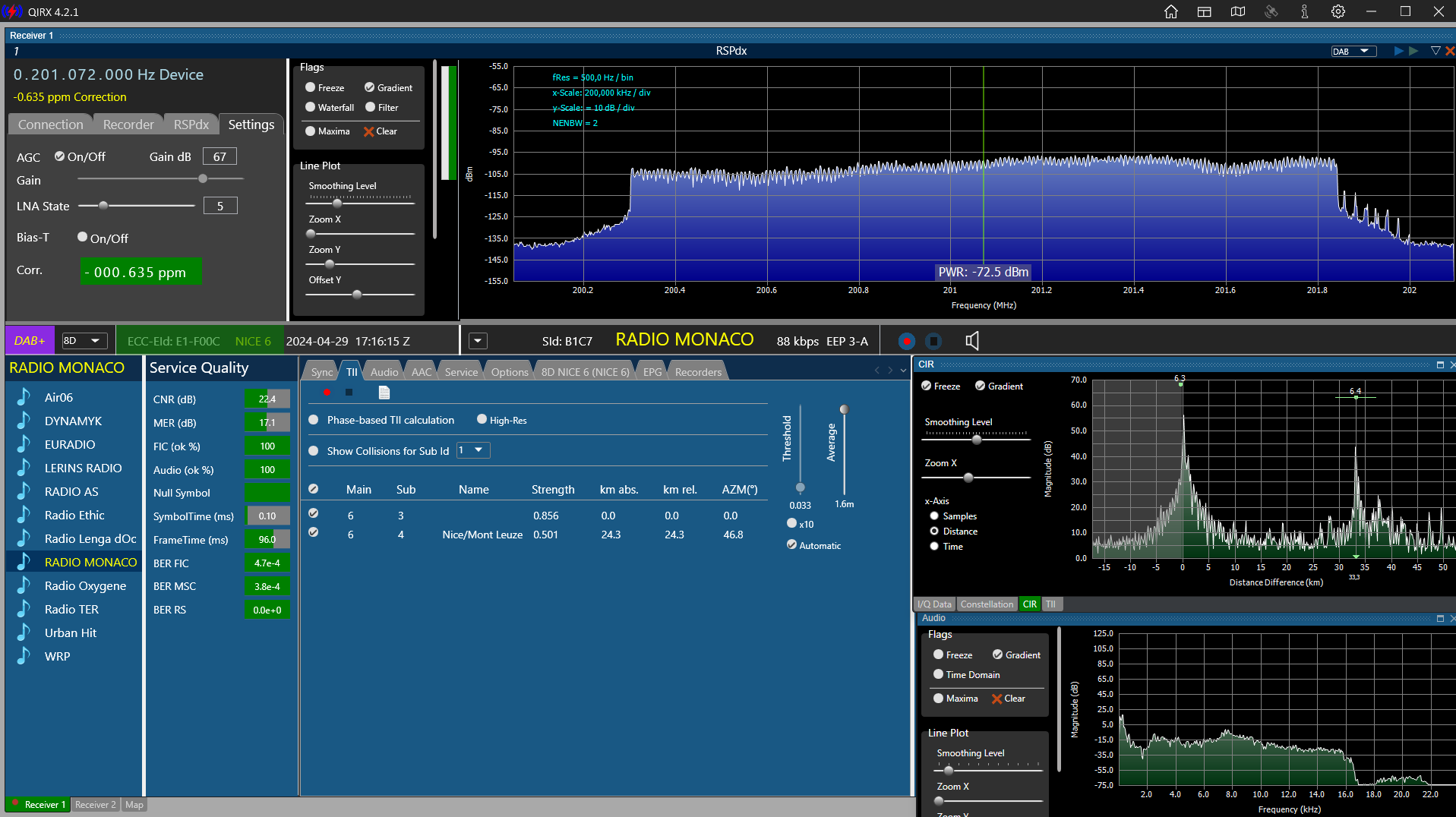Click the green play arrow next to DAB
The width and height of the screenshot is (1456, 817).
1413,51
